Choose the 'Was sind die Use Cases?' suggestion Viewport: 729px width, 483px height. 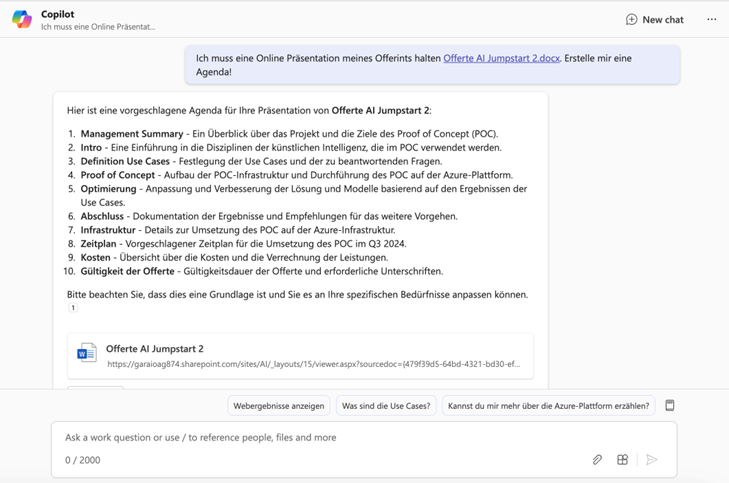tap(386, 406)
